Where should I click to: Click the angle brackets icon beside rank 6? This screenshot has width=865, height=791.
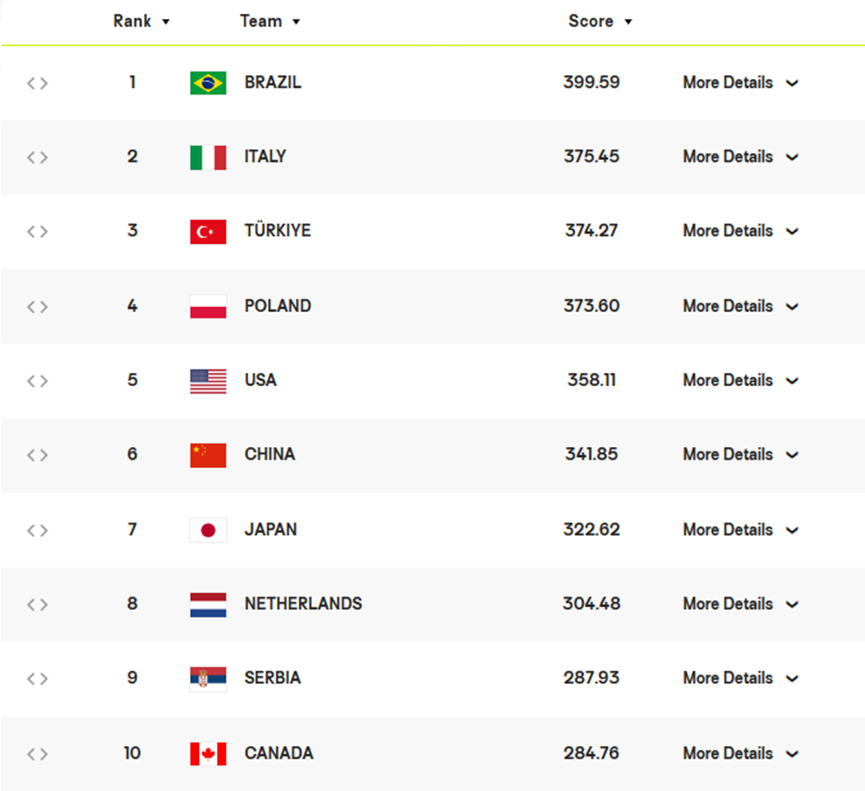pyautogui.click(x=37, y=455)
